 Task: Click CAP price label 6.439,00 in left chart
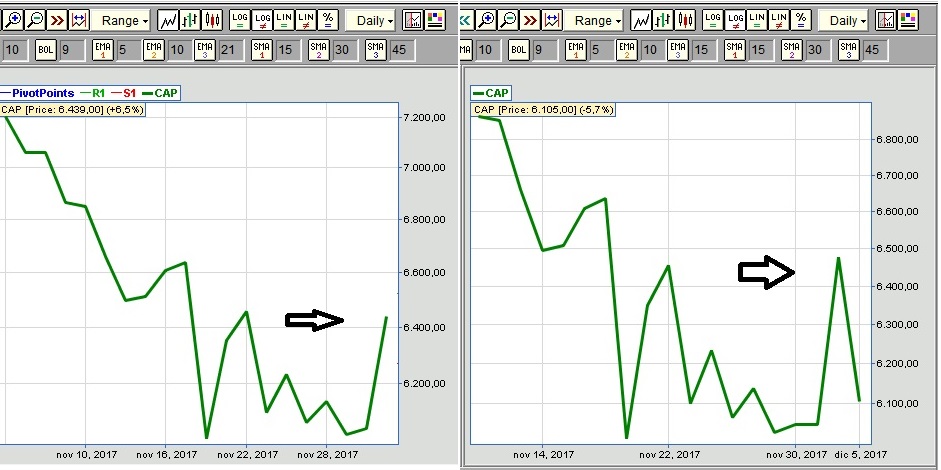click(73, 110)
